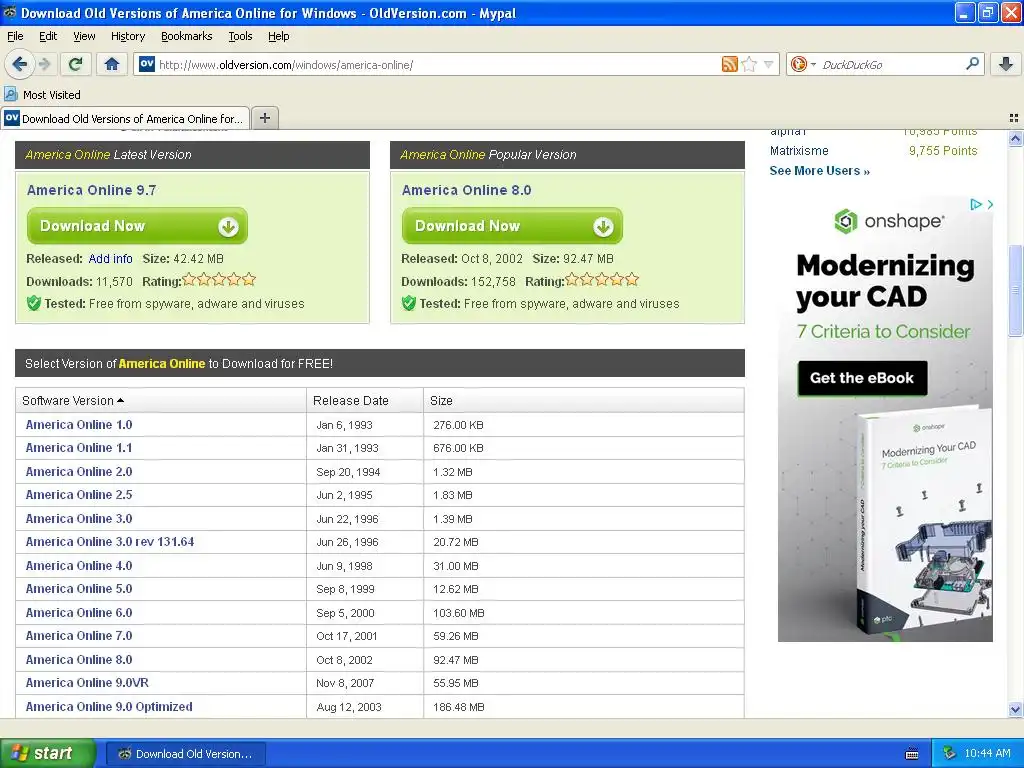
Task: Click the Matrixisme user name
Action: (799, 151)
